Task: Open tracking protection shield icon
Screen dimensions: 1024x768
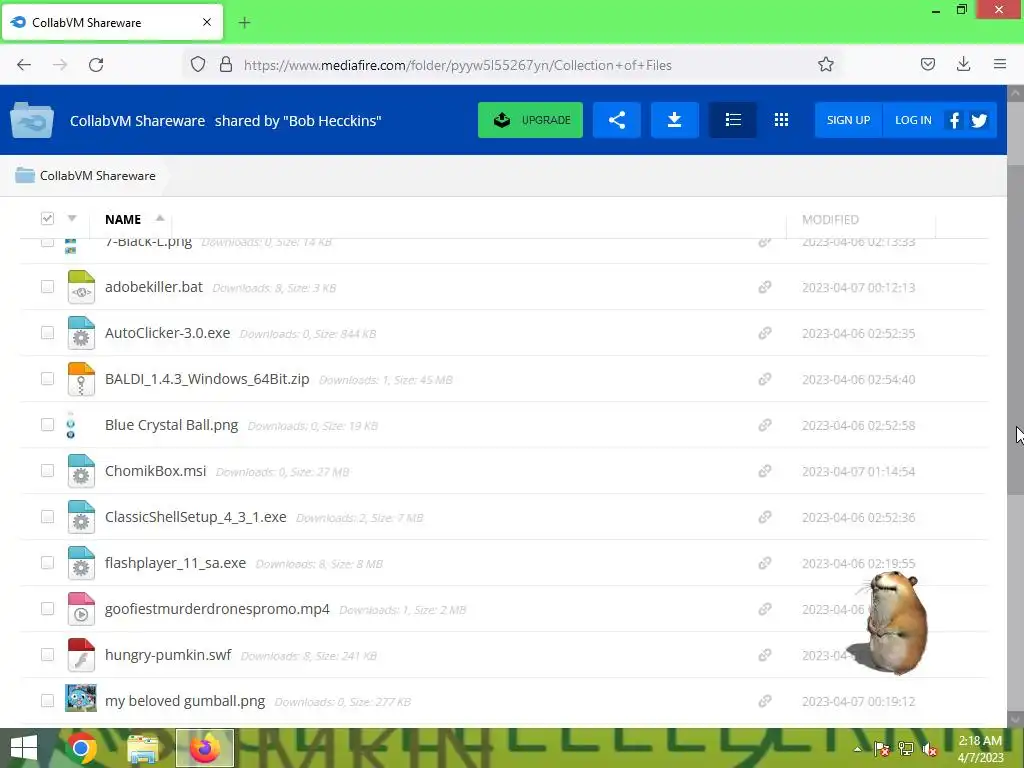Action: tap(198, 65)
